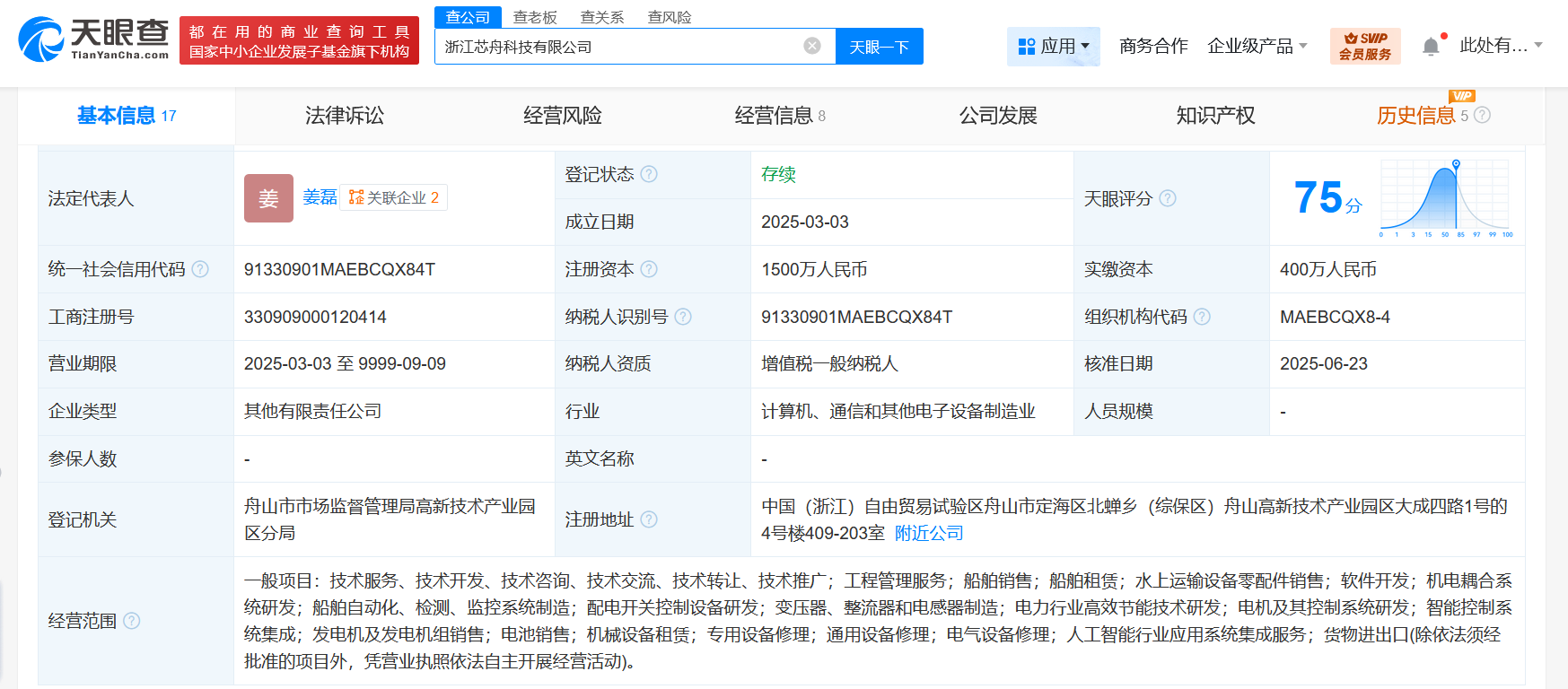
Task: Select the 400万人民币 paid-in capital
Action: (x=1328, y=269)
